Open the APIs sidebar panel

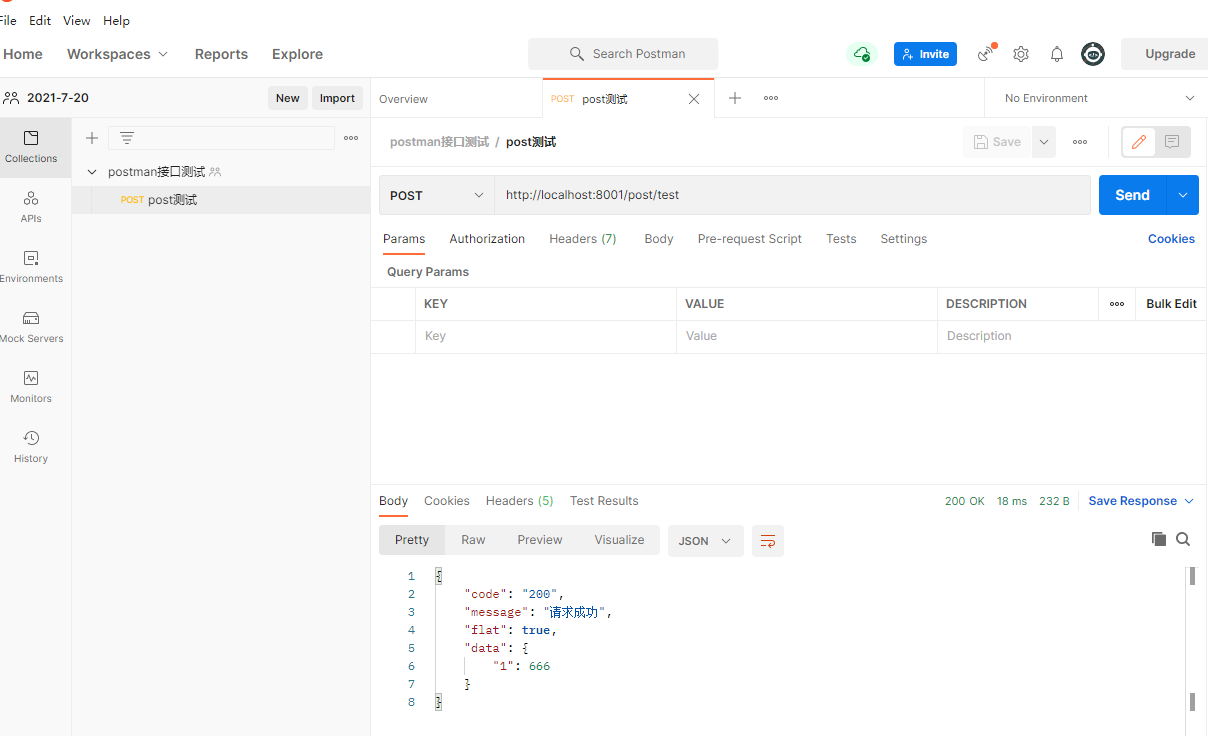31,207
